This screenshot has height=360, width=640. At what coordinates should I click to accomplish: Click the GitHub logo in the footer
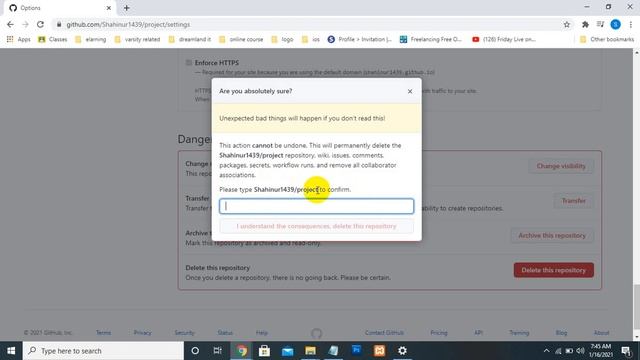[x=316, y=333]
